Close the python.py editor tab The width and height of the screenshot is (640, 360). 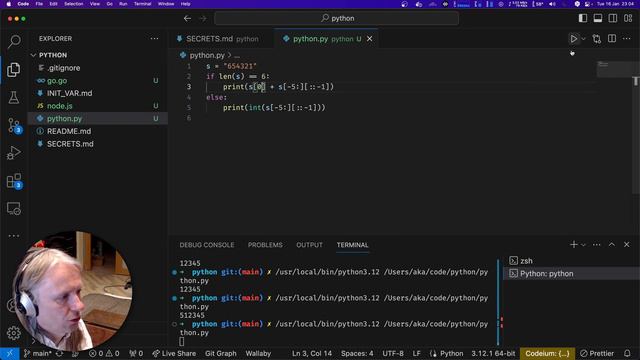369,39
